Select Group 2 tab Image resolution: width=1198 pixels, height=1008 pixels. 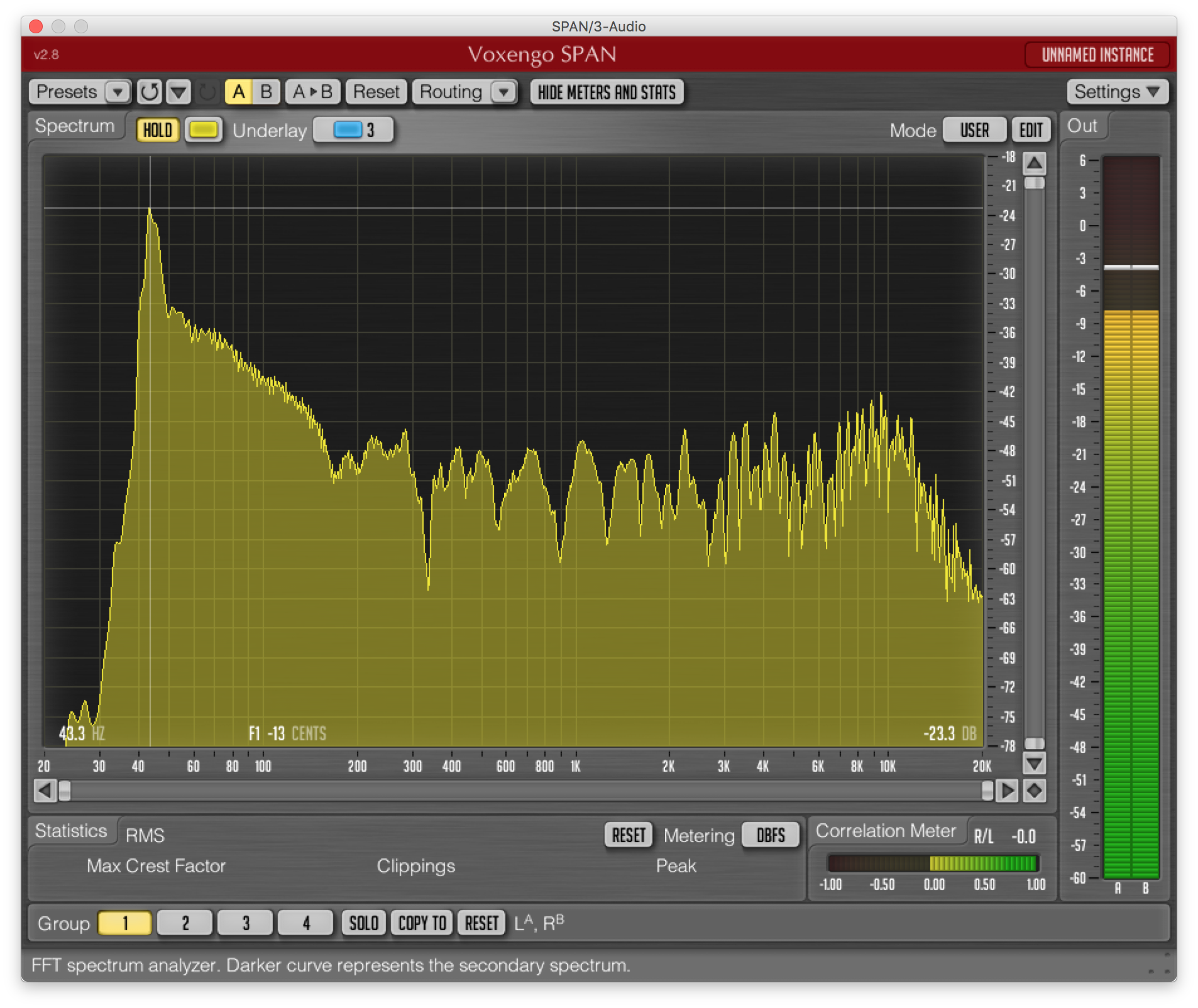(x=185, y=923)
